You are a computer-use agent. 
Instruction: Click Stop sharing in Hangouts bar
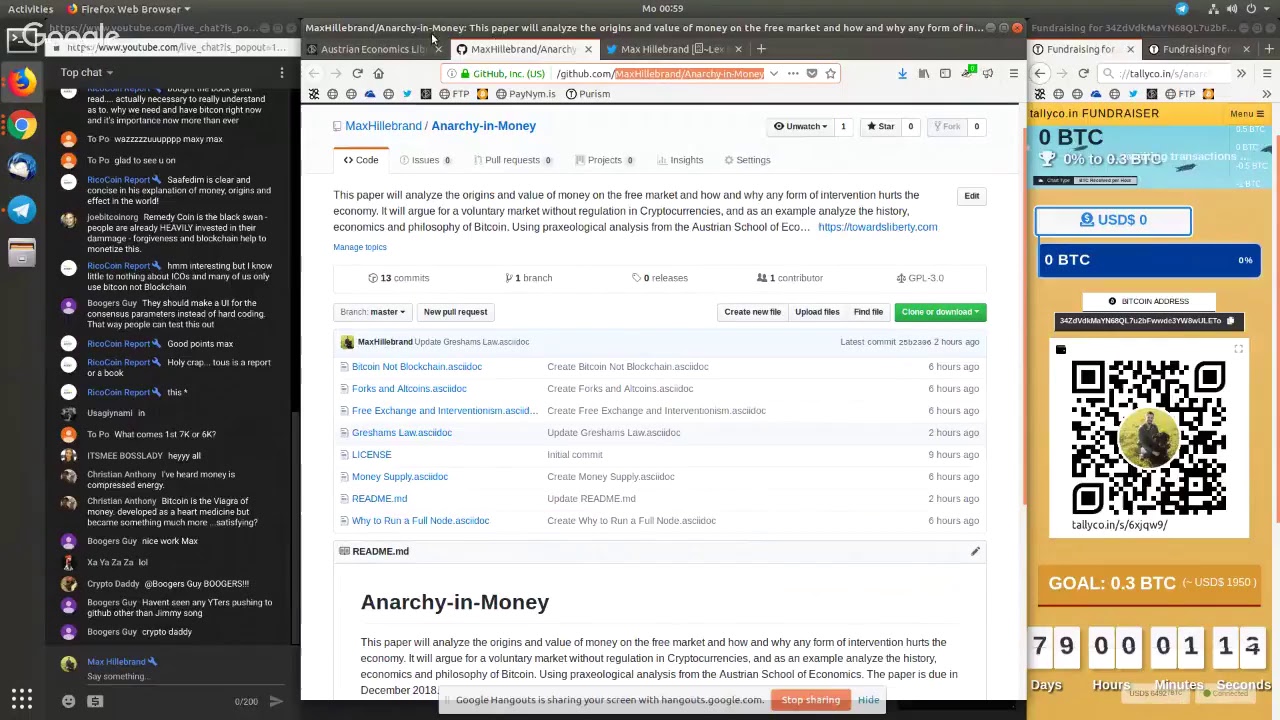tap(810, 700)
